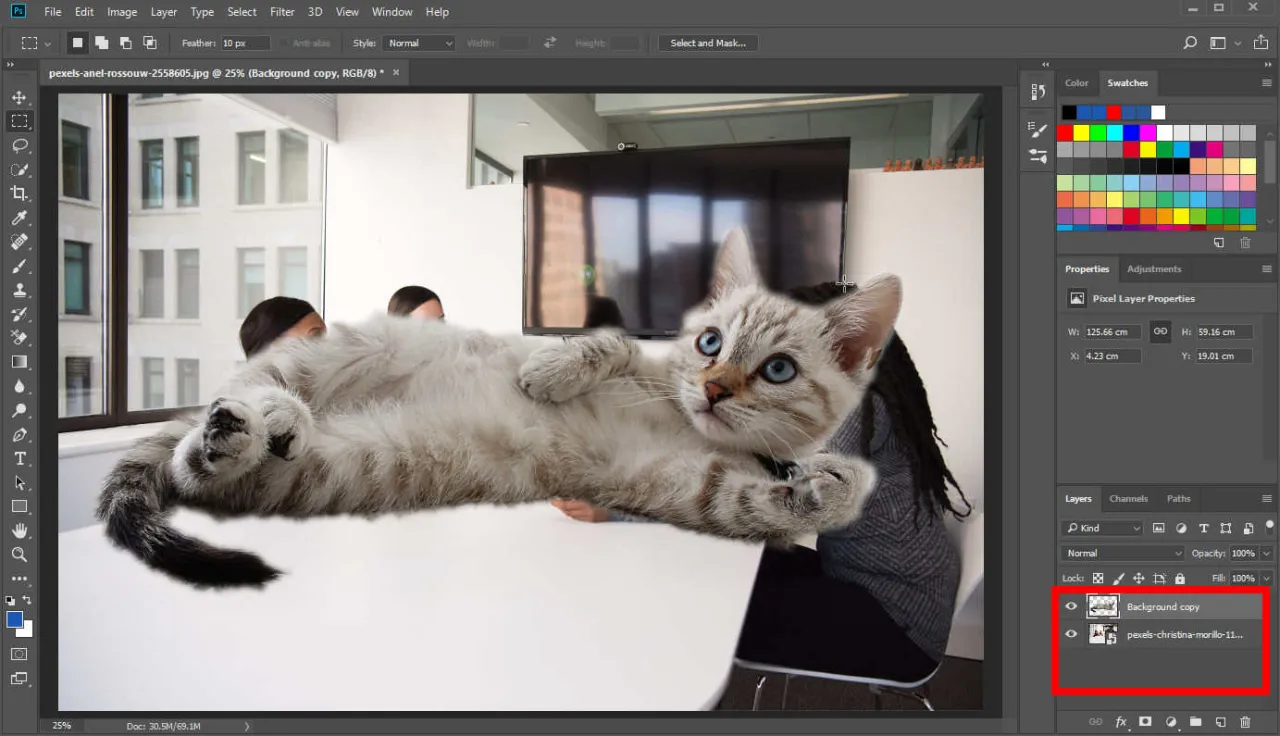The image size is (1280, 736).
Task: Click the Feather input field
Action: pyautogui.click(x=245, y=43)
